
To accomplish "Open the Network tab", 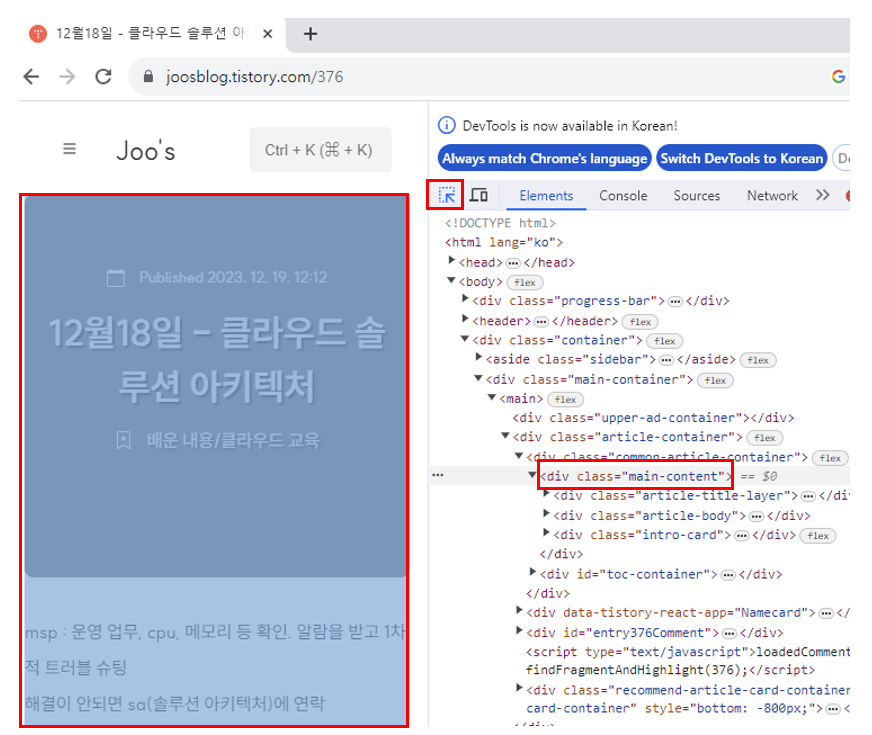I will pos(772,196).
